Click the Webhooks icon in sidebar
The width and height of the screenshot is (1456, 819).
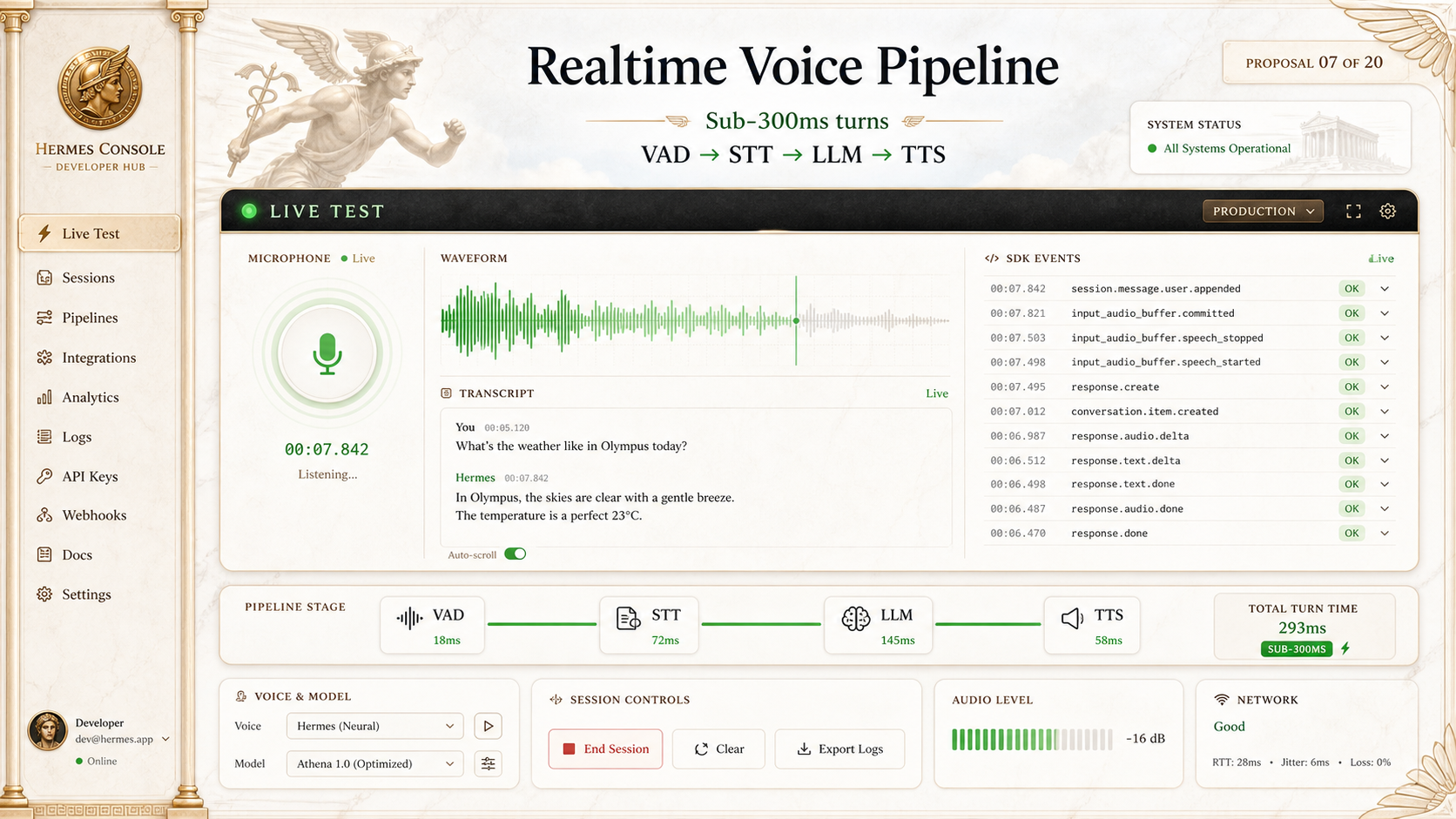[44, 515]
